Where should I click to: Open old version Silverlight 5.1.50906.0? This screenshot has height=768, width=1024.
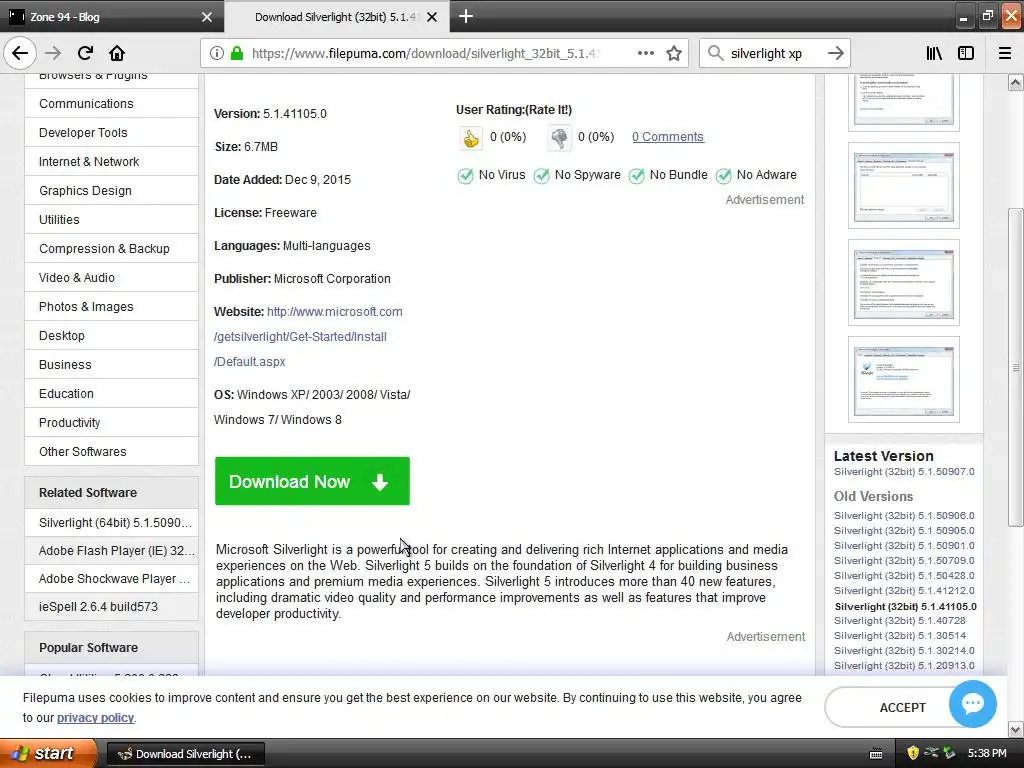904,515
